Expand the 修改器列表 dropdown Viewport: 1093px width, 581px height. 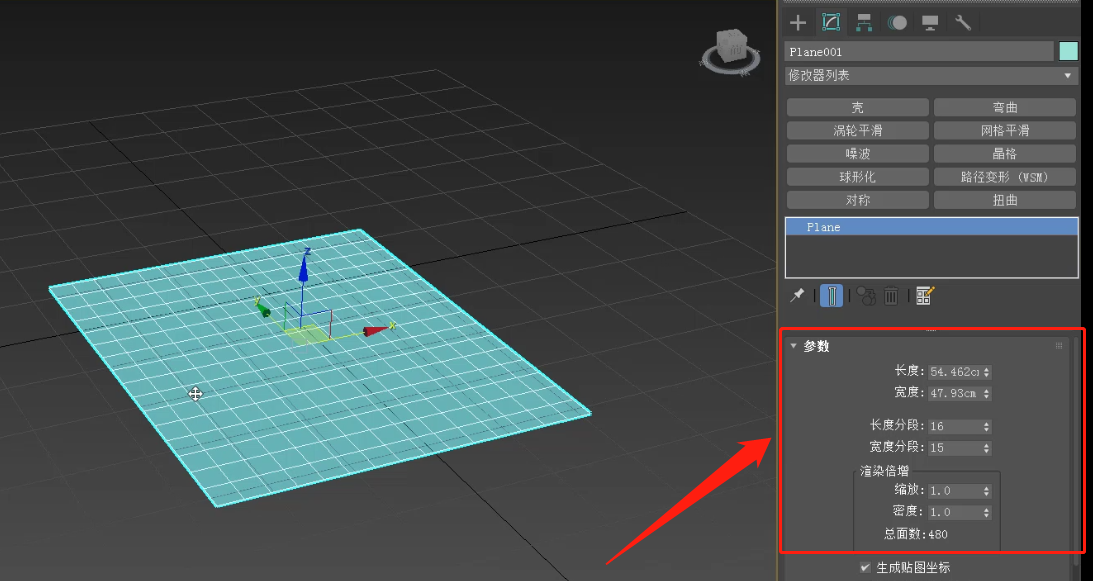(931, 75)
